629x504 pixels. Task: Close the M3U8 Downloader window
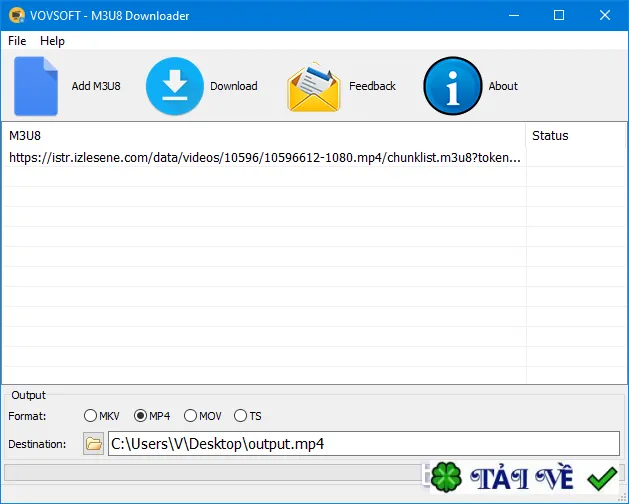pos(605,16)
